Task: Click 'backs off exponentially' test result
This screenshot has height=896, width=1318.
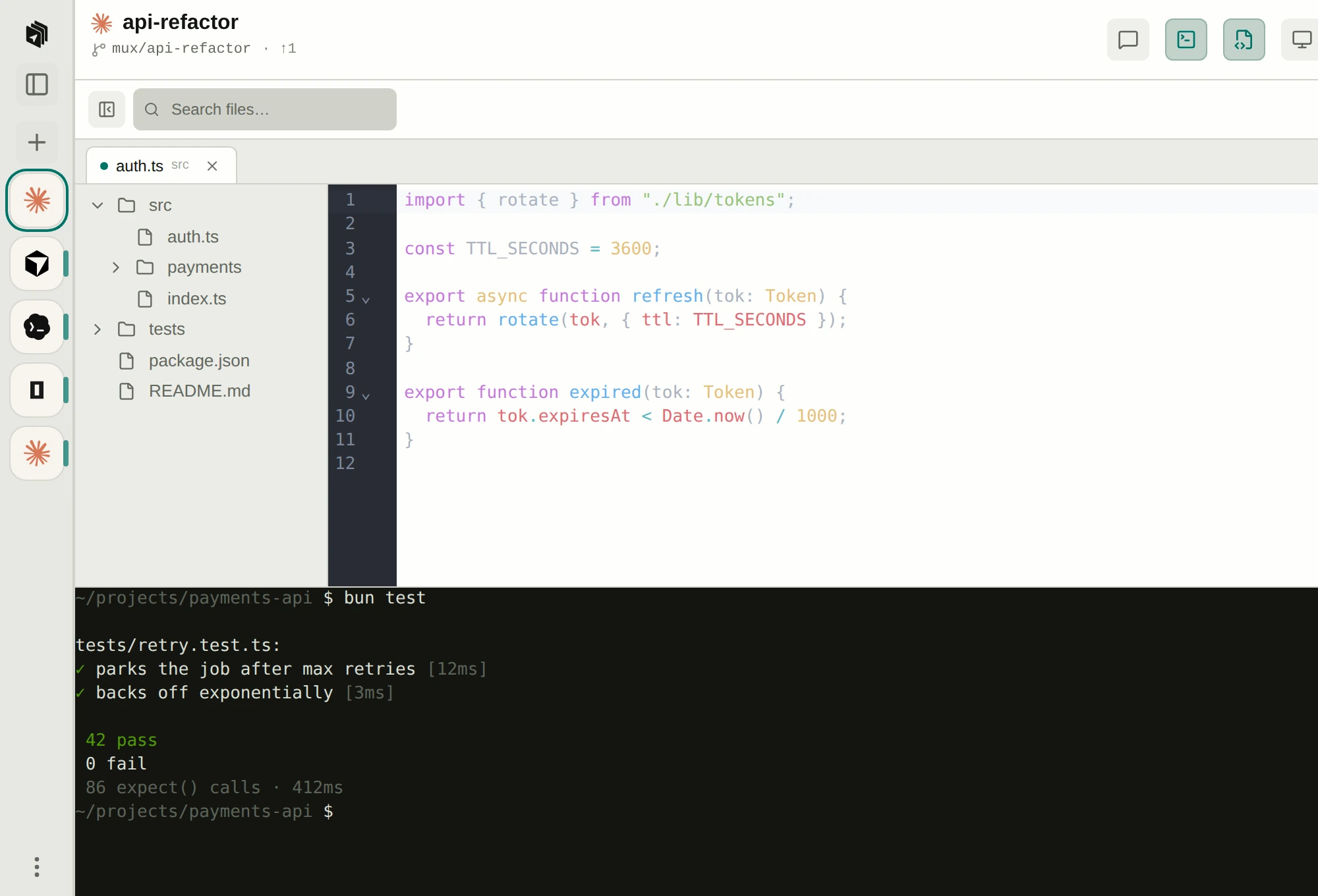Action: click(x=214, y=692)
